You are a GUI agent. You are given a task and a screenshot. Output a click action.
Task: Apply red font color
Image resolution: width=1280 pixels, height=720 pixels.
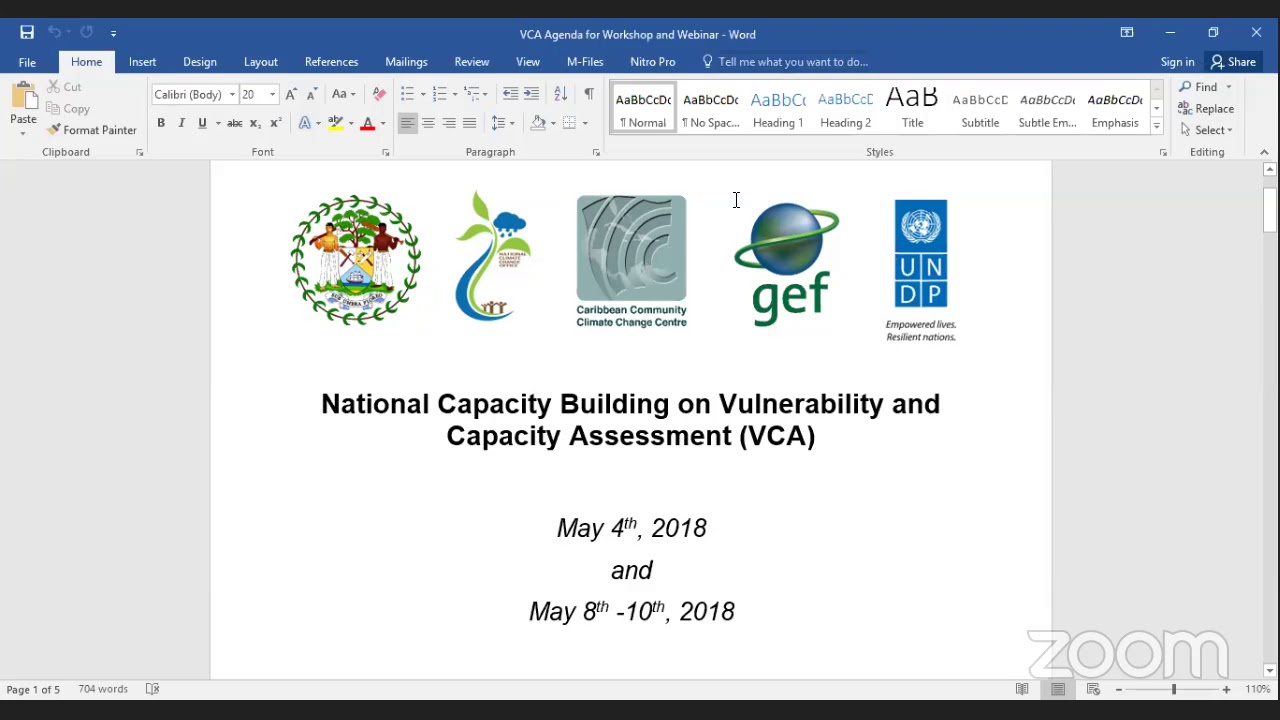tap(367, 123)
